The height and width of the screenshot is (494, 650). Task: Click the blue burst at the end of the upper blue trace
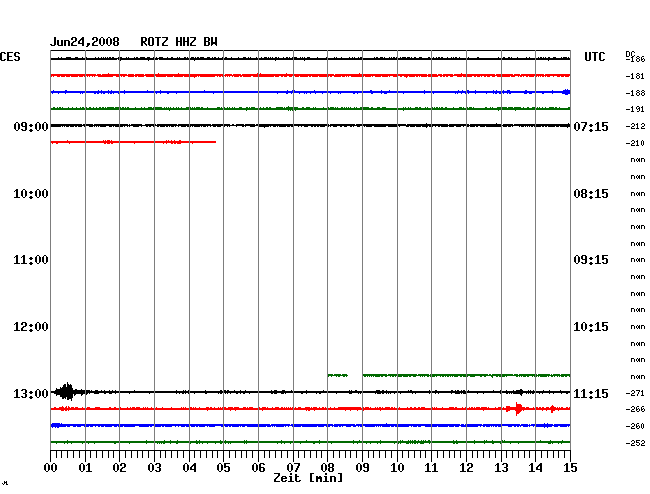pyautogui.click(x=566, y=92)
